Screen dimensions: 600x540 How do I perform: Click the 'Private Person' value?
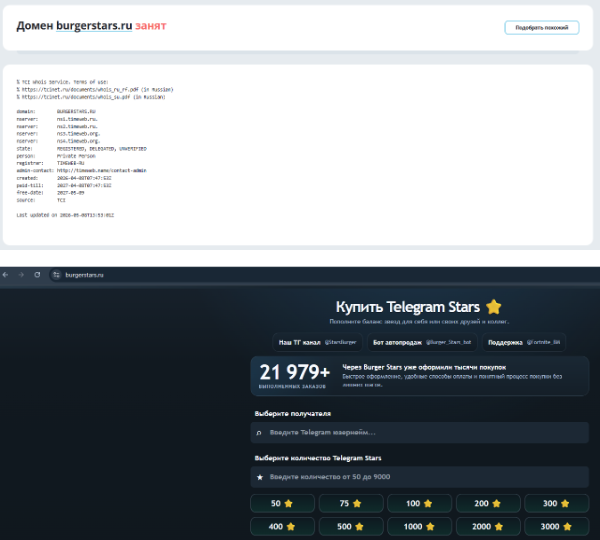pos(76,156)
